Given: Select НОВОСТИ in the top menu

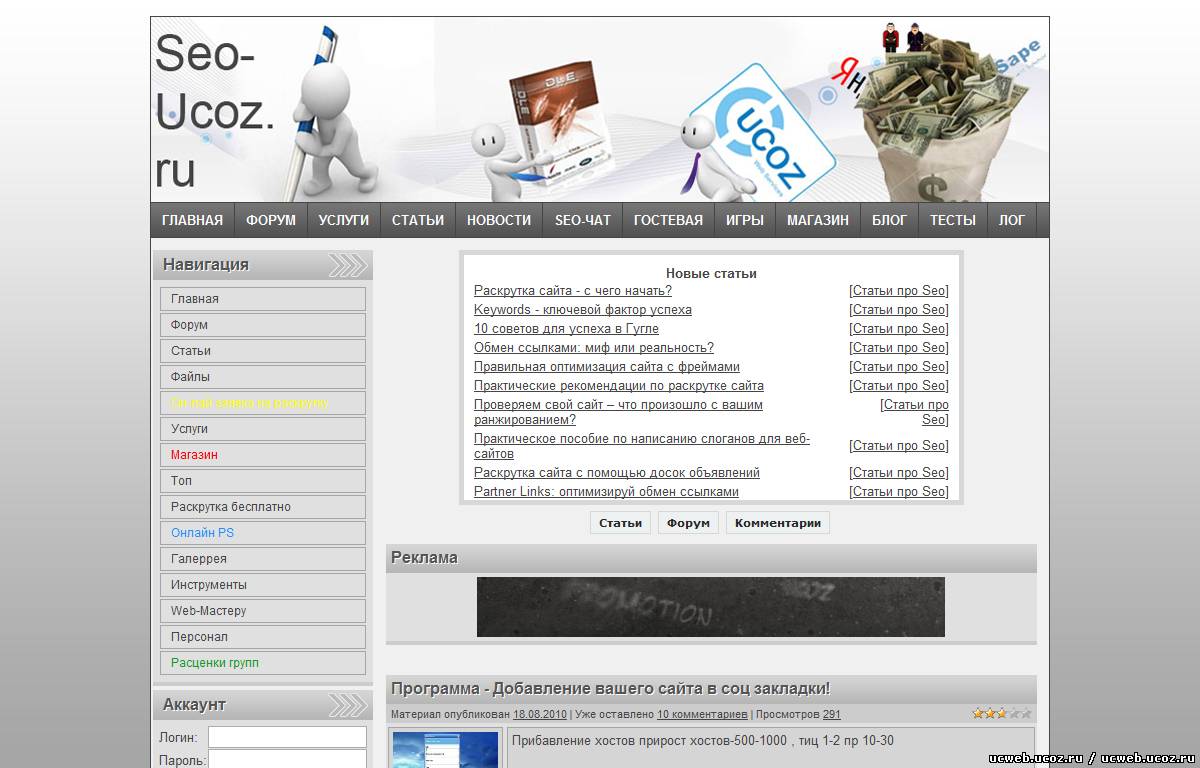Looking at the screenshot, I should click(499, 220).
